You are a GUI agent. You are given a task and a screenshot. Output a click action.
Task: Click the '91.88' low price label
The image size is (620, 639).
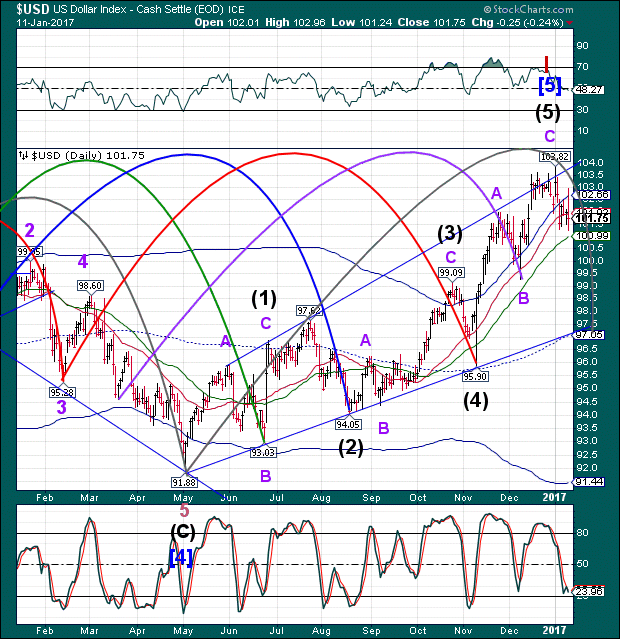click(184, 483)
